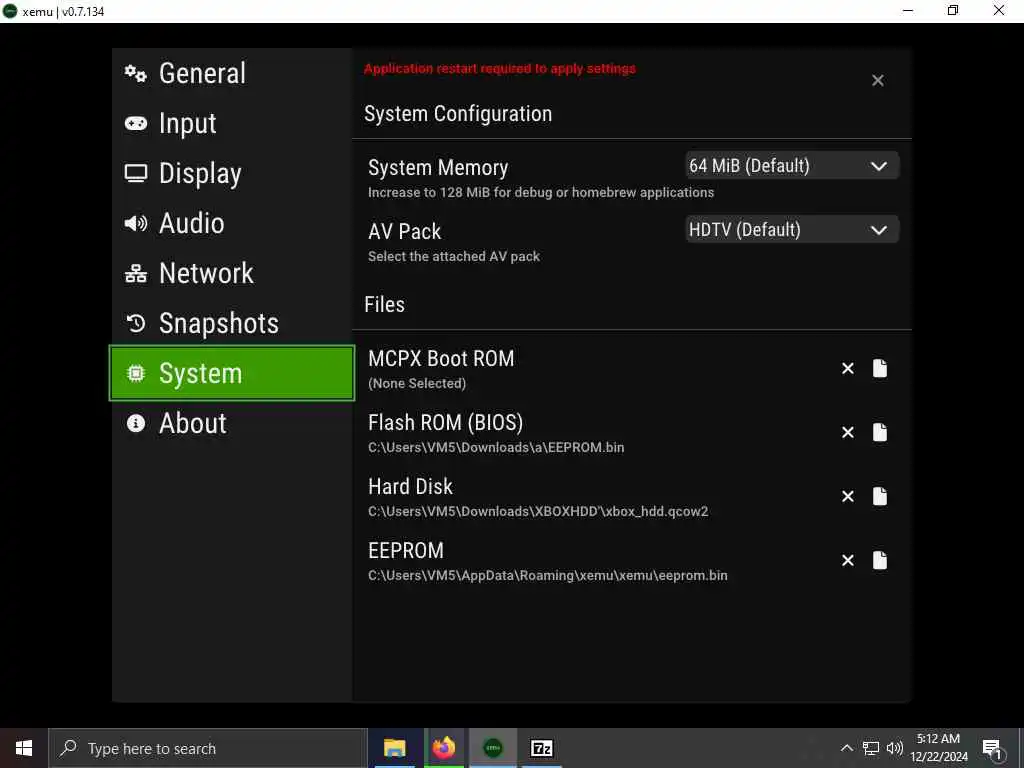This screenshot has width=1024, height=768.
Task: Click the xemu taskbar icon
Action: click(x=493, y=748)
